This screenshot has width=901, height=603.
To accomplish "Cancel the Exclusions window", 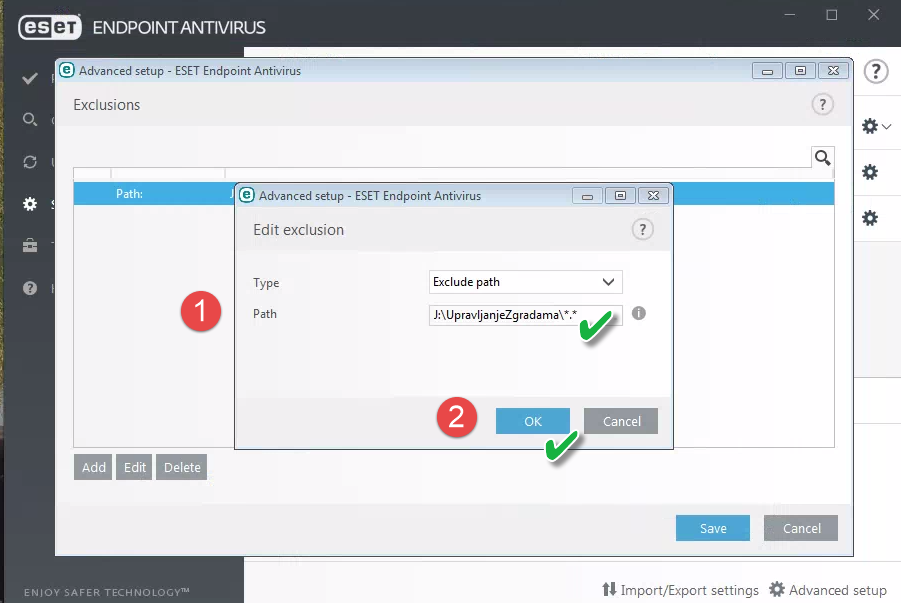I will [x=801, y=528].
